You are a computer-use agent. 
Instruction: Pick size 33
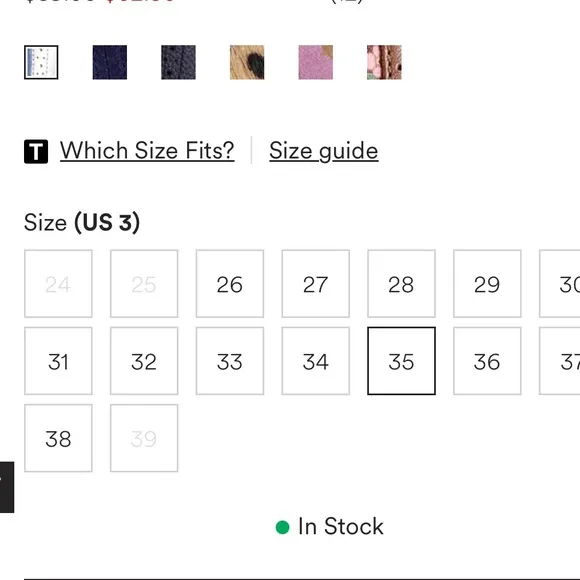click(230, 361)
